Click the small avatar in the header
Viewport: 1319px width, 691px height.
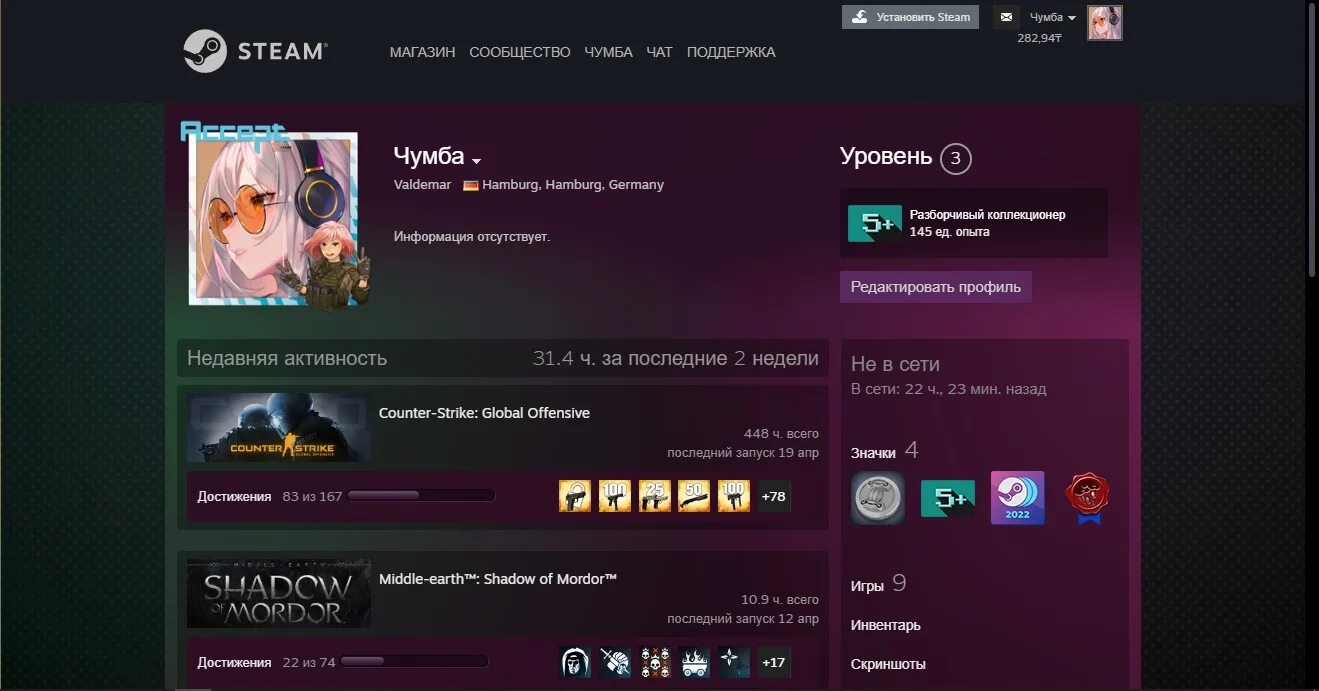1105,23
